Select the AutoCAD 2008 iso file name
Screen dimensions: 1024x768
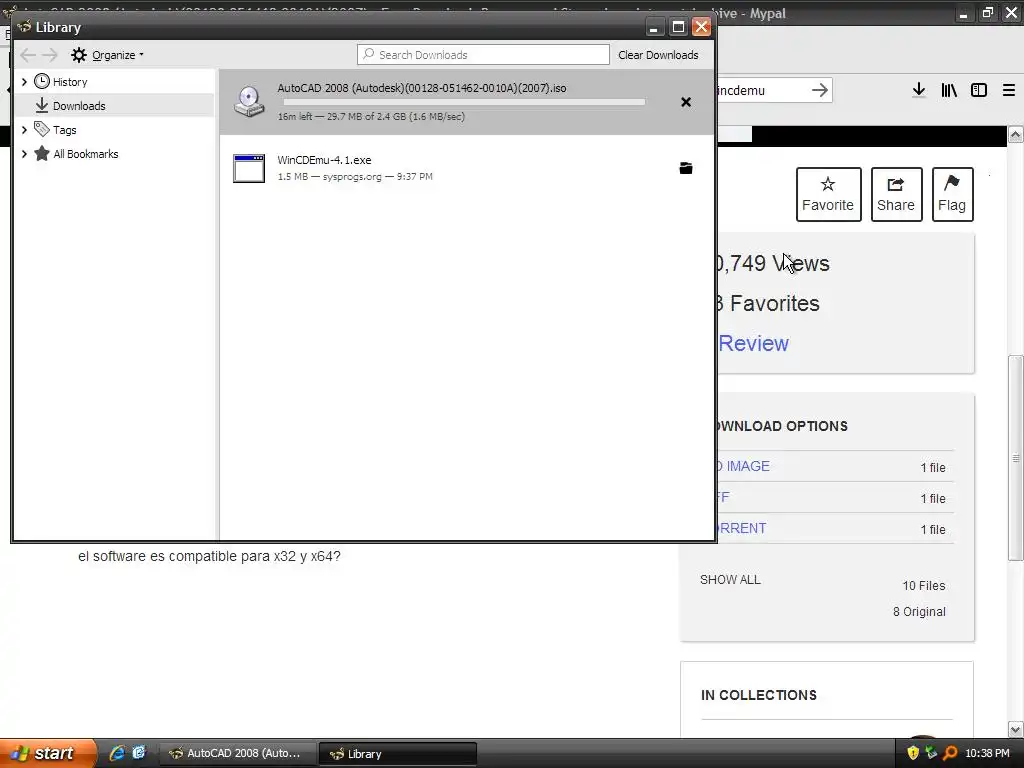[x=422, y=88]
